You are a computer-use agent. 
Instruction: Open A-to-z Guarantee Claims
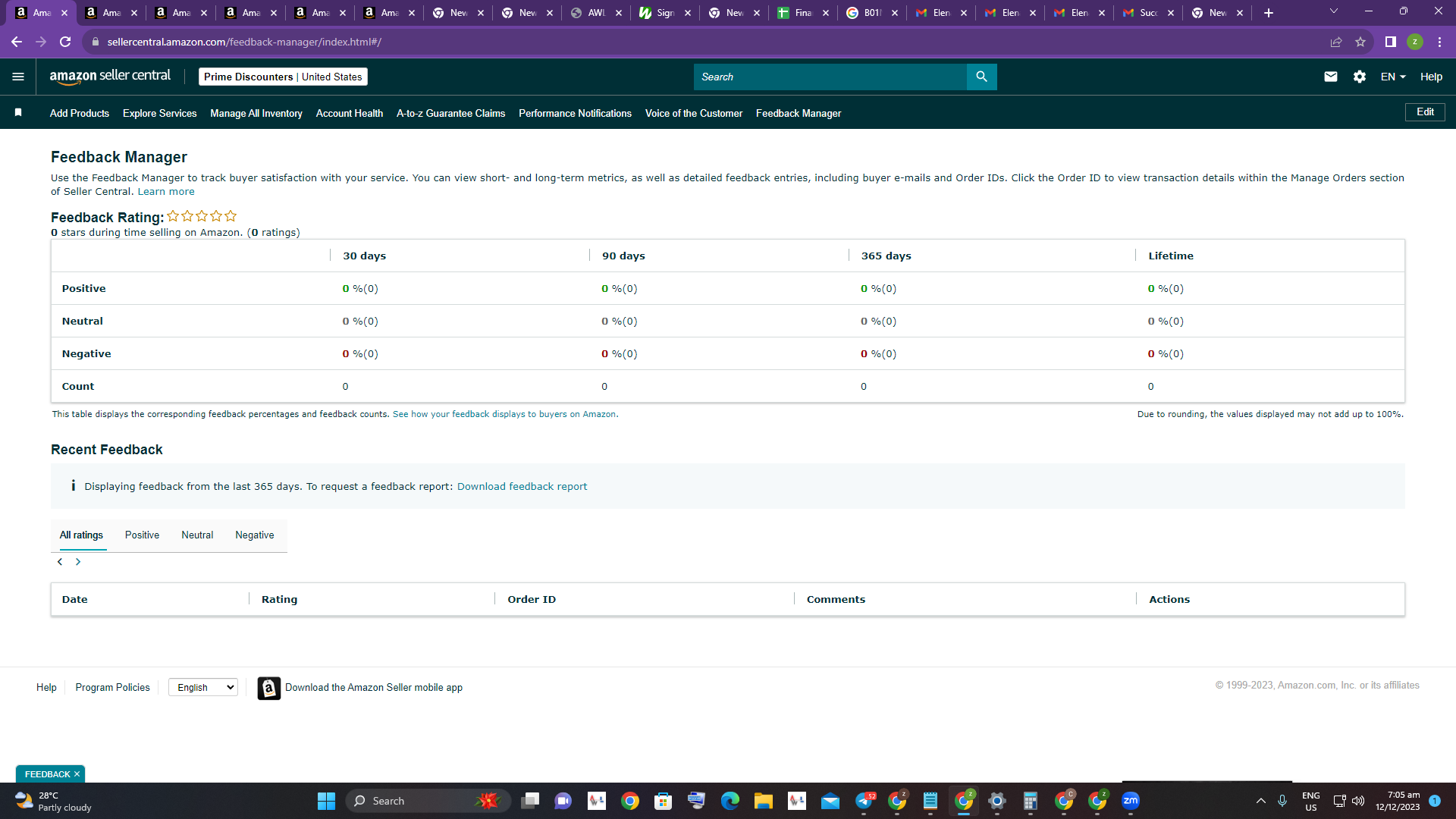point(450,113)
